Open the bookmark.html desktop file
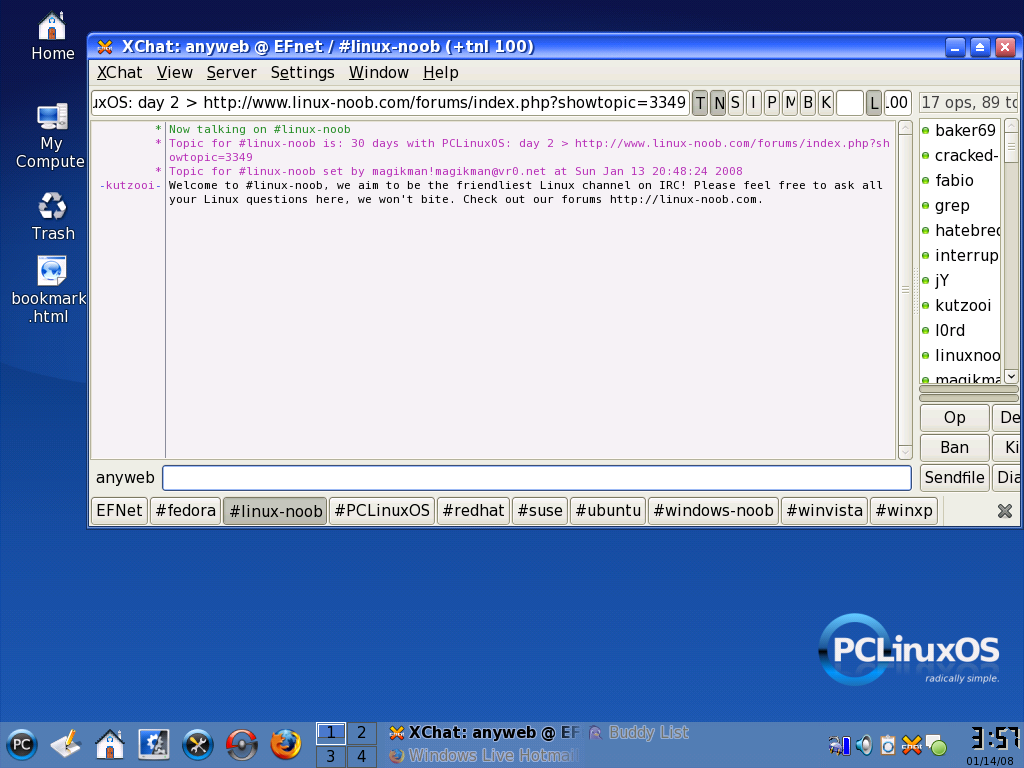 (x=50, y=289)
